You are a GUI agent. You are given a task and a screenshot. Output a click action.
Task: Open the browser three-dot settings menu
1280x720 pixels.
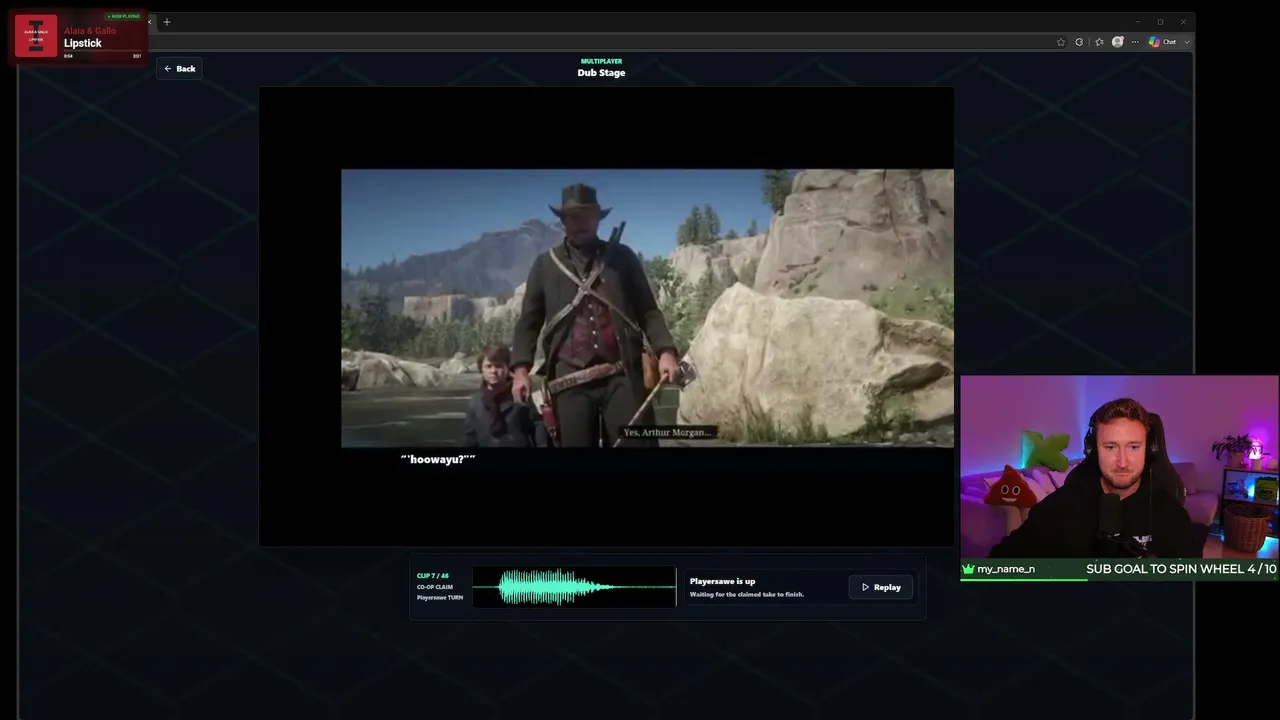pos(1135,42)
